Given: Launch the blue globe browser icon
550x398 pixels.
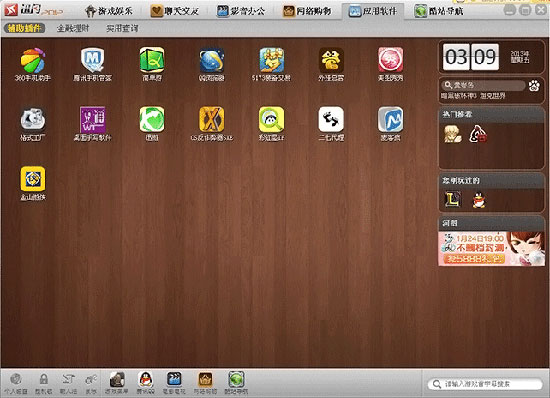Looking at the screenshot, I should click(x=212, y=60).
